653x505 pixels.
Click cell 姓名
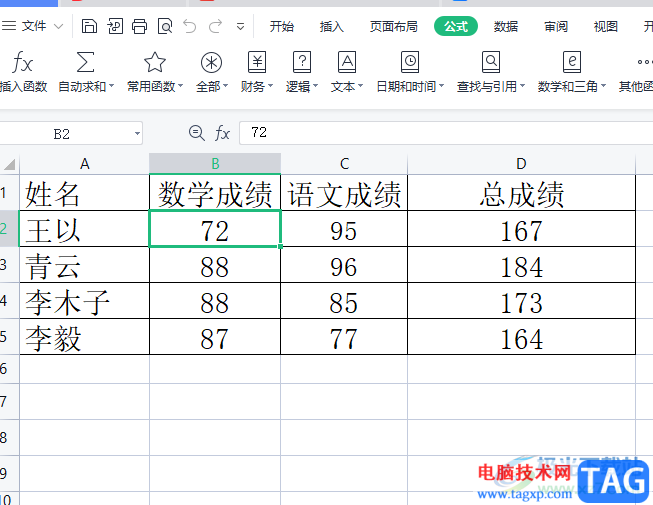tap(85, 193)
